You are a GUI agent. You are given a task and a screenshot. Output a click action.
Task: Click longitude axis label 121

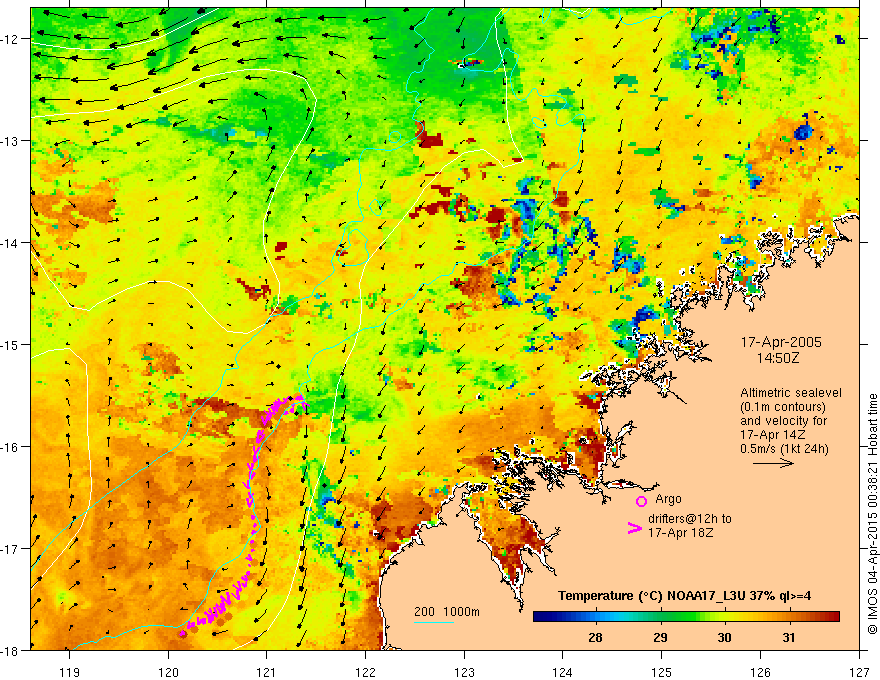coord(267,672)
